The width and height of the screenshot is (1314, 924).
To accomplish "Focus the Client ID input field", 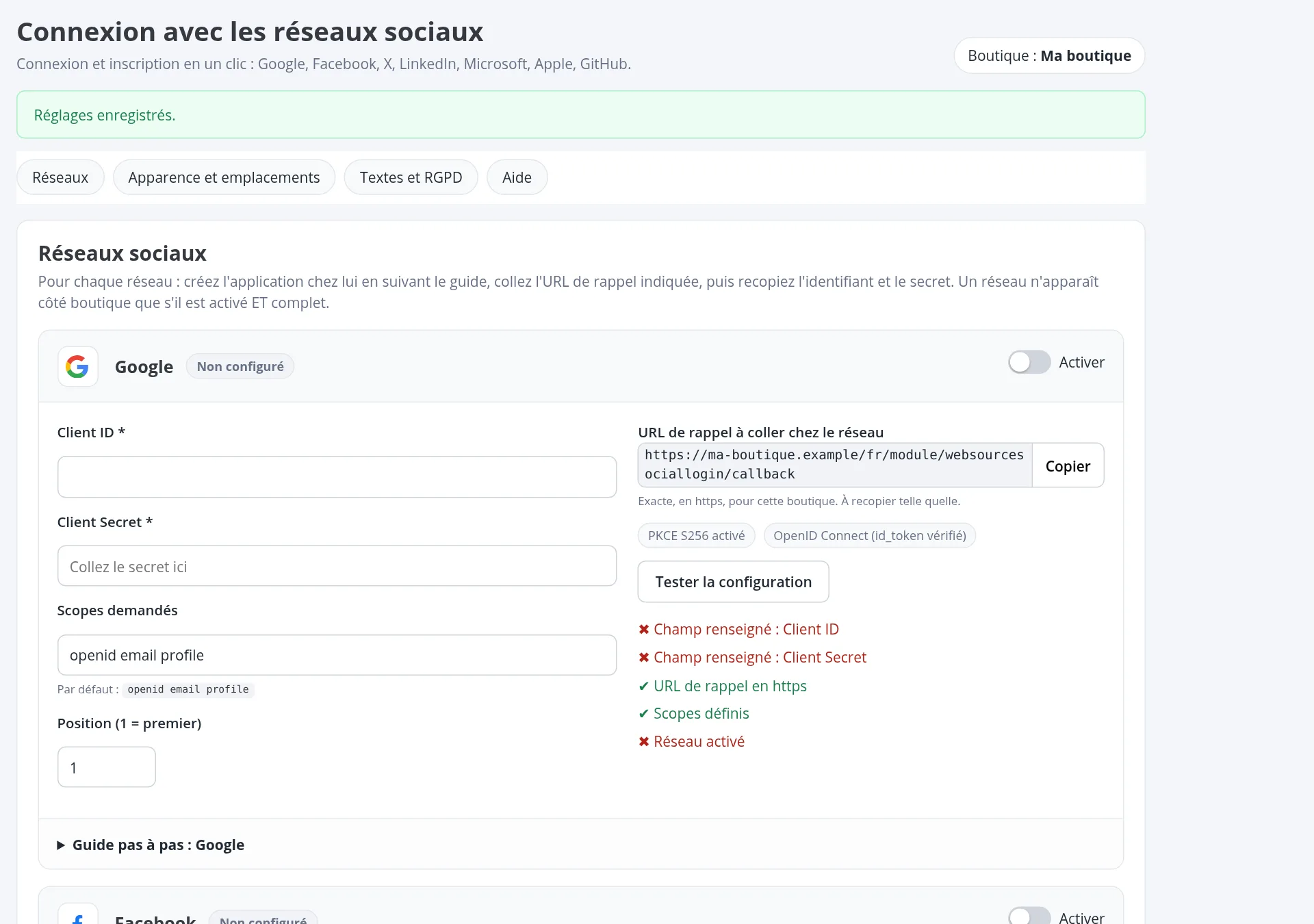I will coord(337,476).
